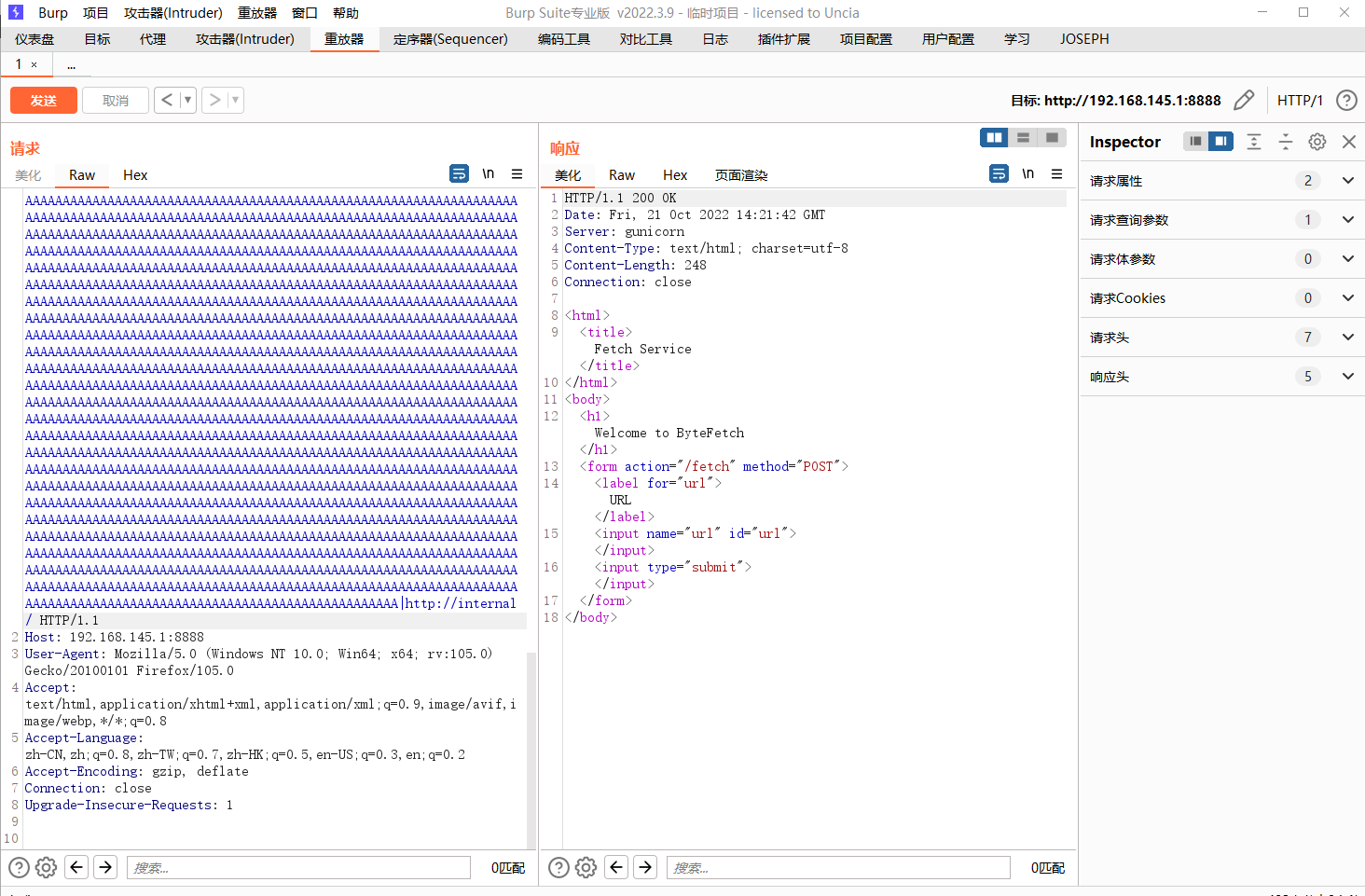This screenshot has width=1365, height=896.
Task: Jump to next request search match
Action: click(105, 867)
